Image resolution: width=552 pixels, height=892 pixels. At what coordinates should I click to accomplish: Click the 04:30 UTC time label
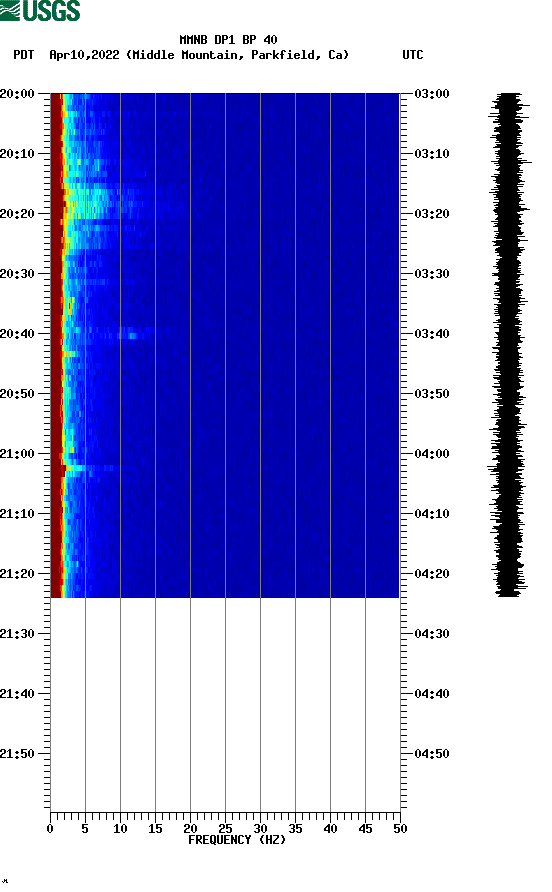tap(432, 634)
